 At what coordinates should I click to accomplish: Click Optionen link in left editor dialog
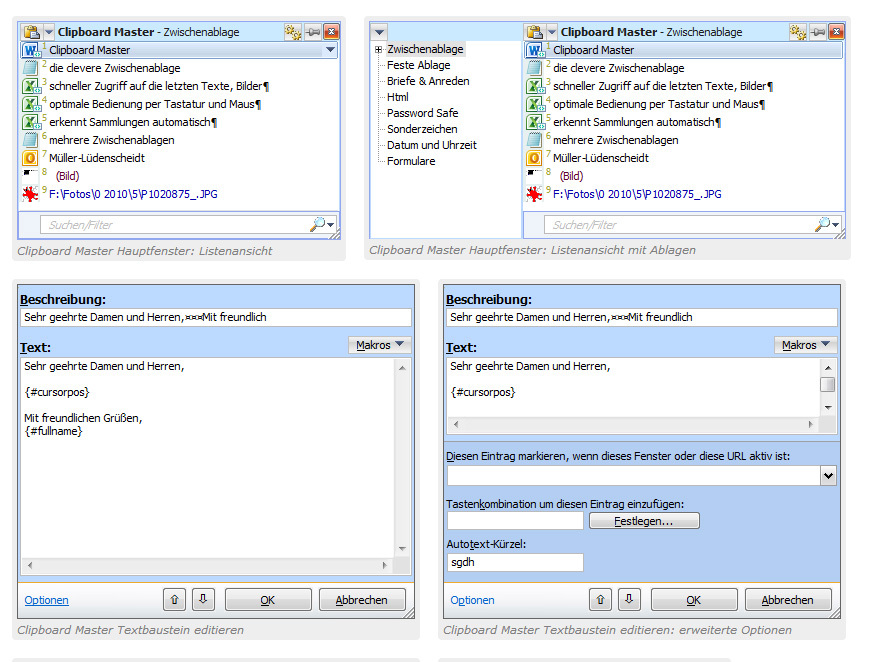pyautogui.click(x=46, y=600)
